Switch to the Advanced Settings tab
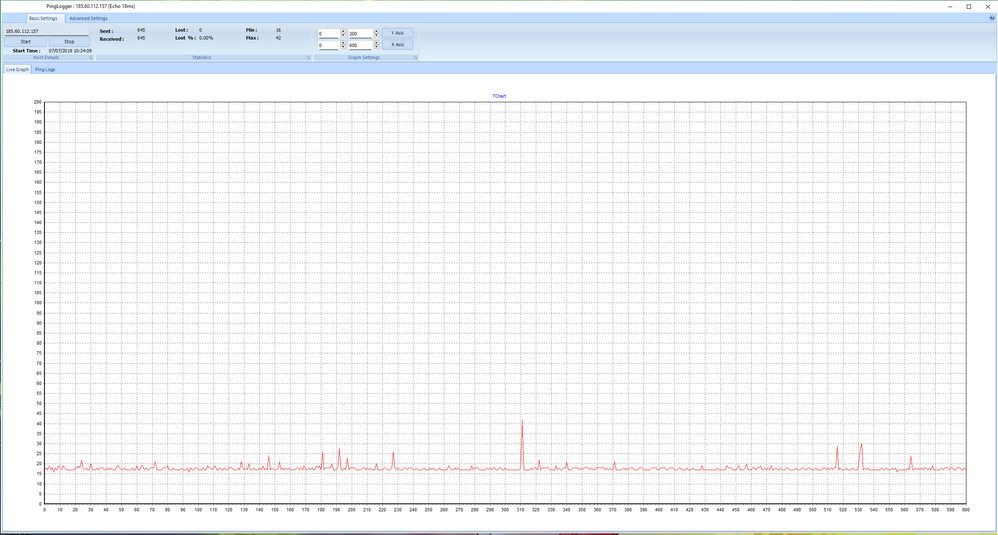 [88, 18]
